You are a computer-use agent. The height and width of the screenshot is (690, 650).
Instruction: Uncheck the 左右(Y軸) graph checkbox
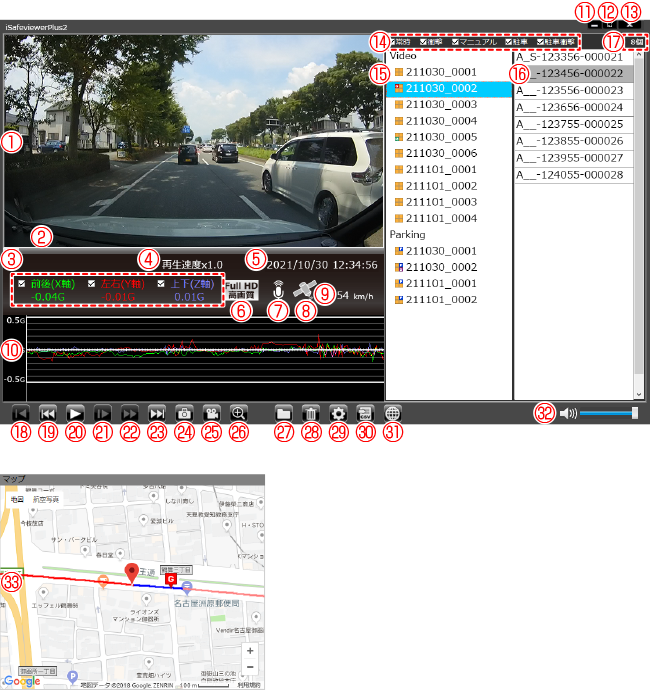pyautogui.click(x=91, y=284)
